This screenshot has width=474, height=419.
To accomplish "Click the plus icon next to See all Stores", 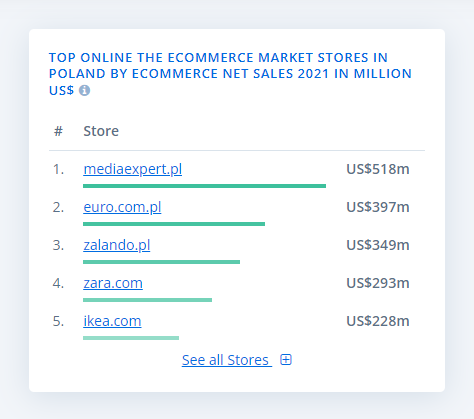I will (x=286, y=360).
